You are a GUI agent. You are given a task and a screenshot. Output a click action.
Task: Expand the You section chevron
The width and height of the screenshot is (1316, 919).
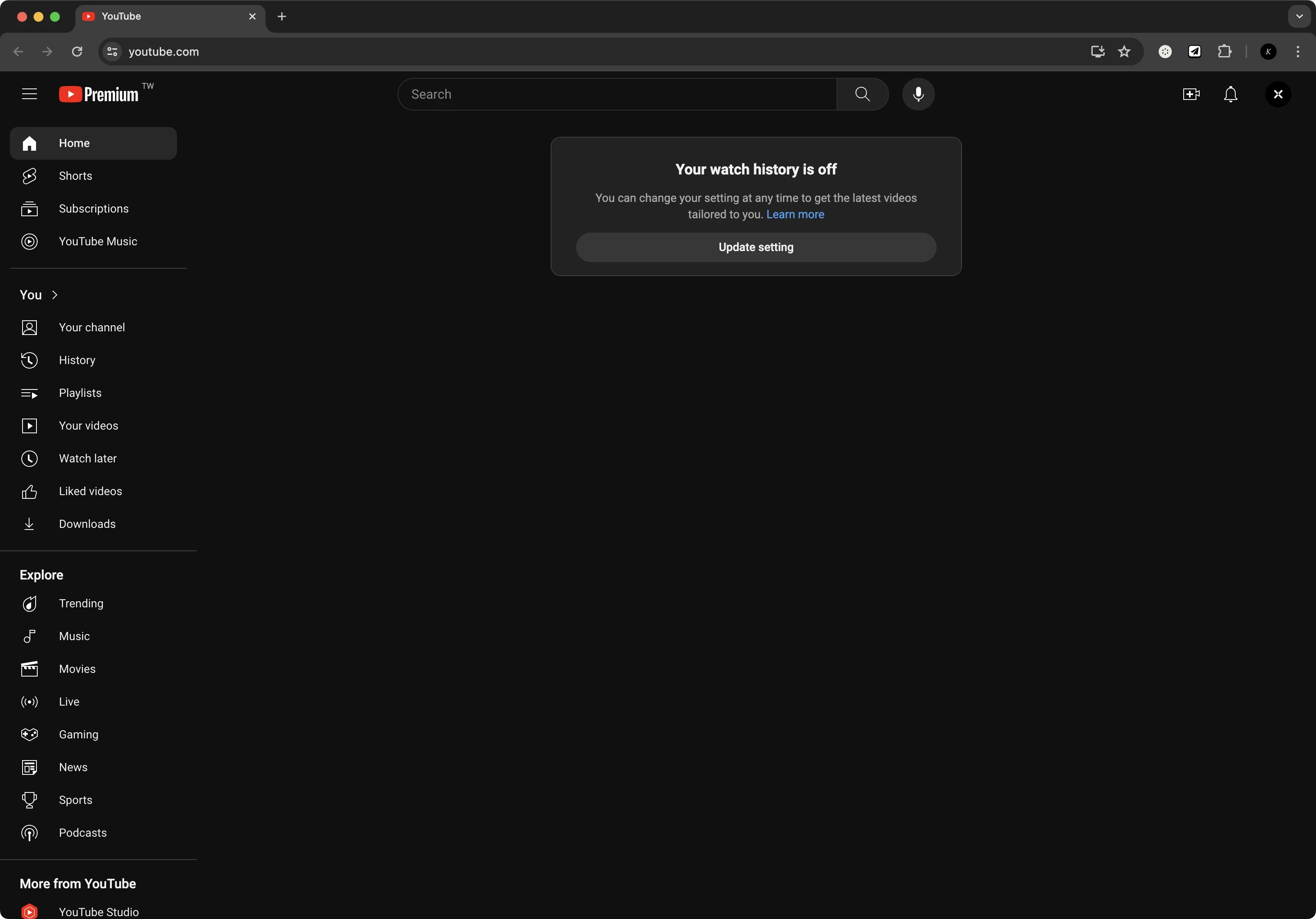pyautogui.click(x=55, y=295)
